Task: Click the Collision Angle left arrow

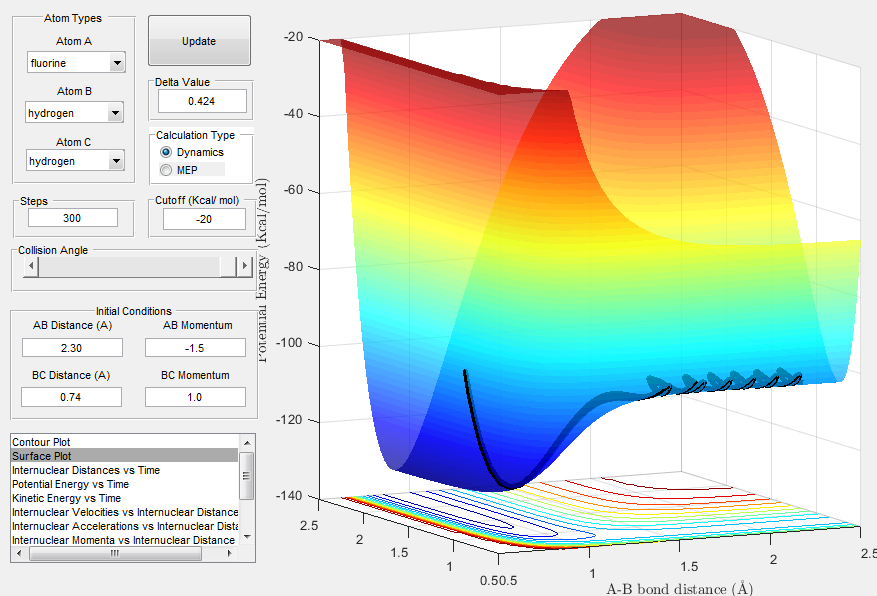Action: [31, 266]
